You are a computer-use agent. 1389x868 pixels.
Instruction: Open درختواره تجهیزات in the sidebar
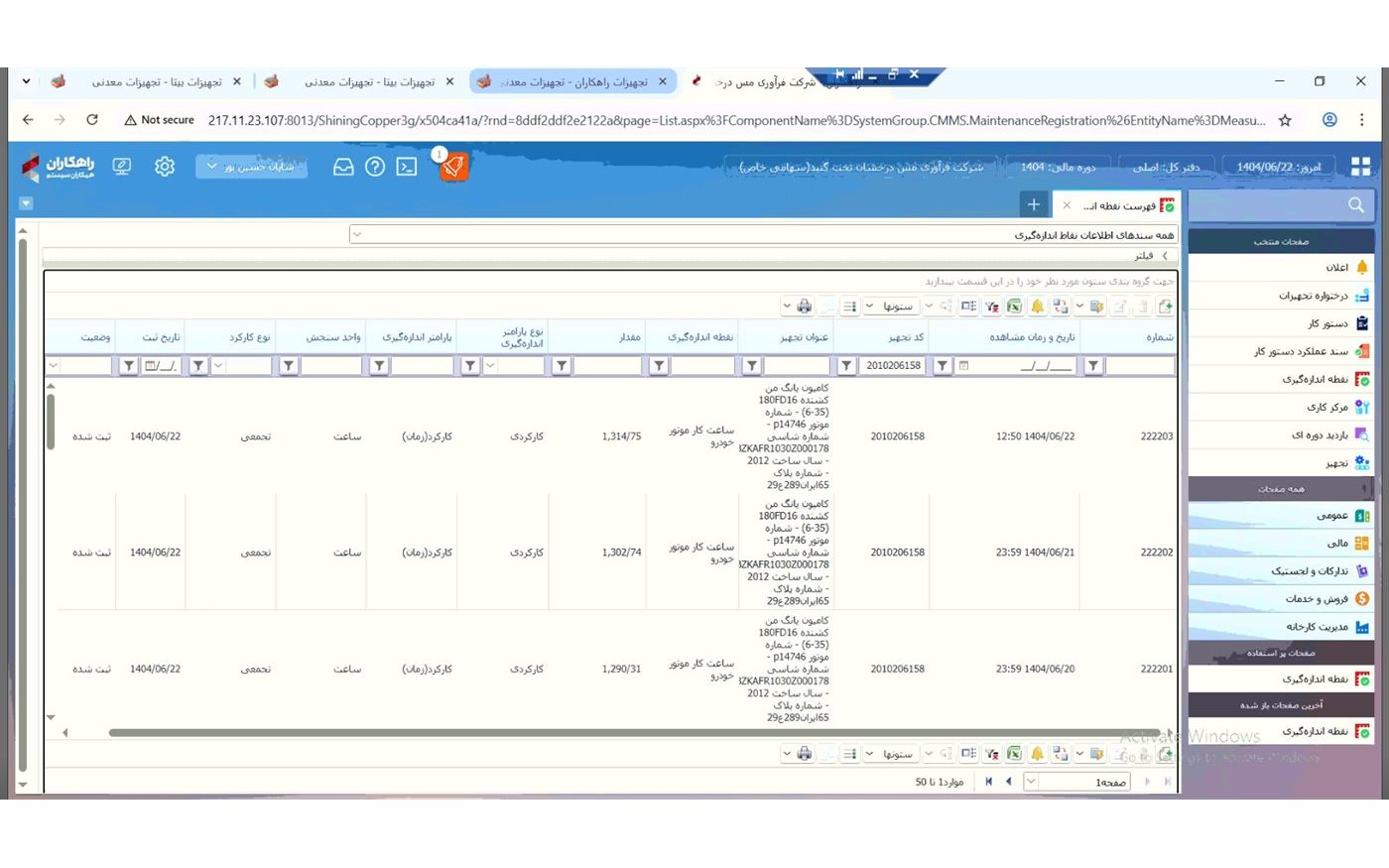coord(1281,295)
